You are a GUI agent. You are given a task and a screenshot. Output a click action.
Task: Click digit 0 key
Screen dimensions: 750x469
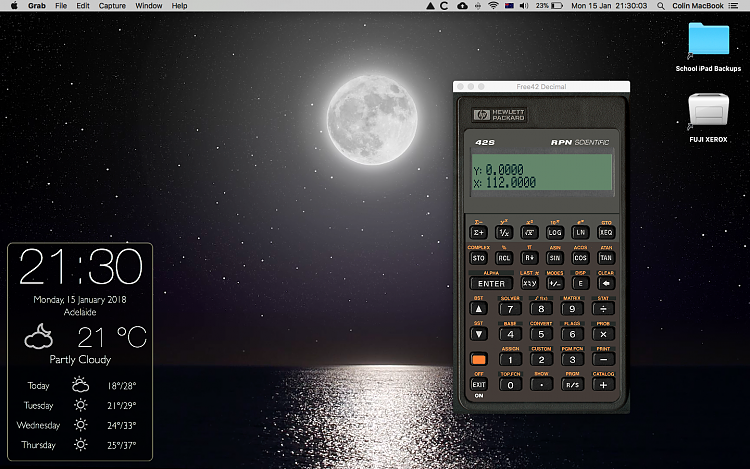click(510, 385)
